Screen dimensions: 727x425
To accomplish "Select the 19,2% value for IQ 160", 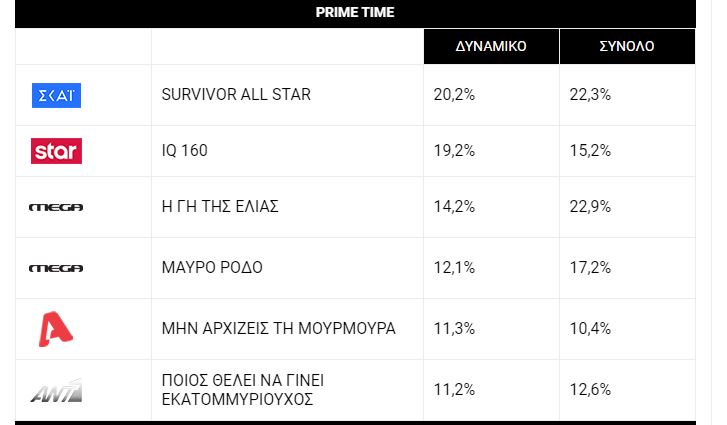I will [454, 151].
